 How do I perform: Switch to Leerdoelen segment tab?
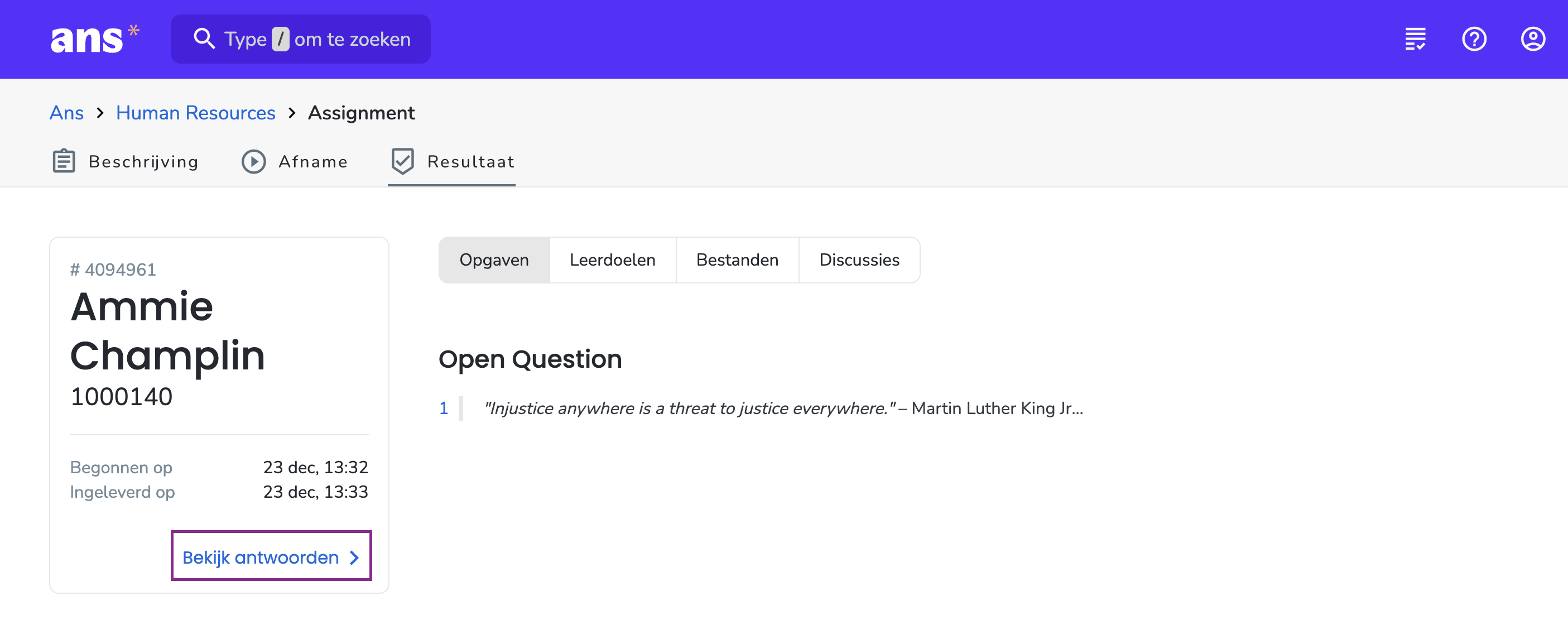coord(612,260)
